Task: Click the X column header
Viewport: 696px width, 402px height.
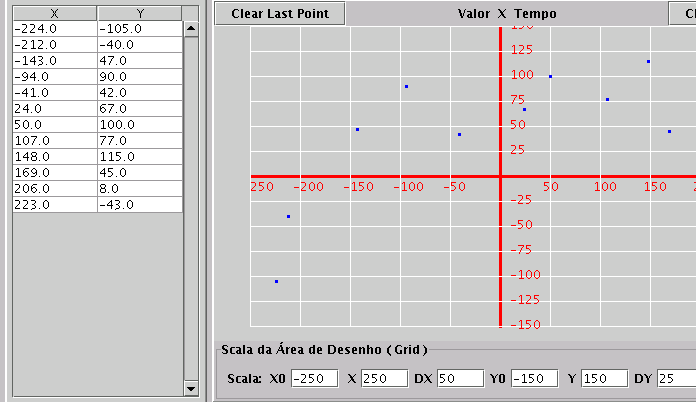Action: [x=54, y=14]
